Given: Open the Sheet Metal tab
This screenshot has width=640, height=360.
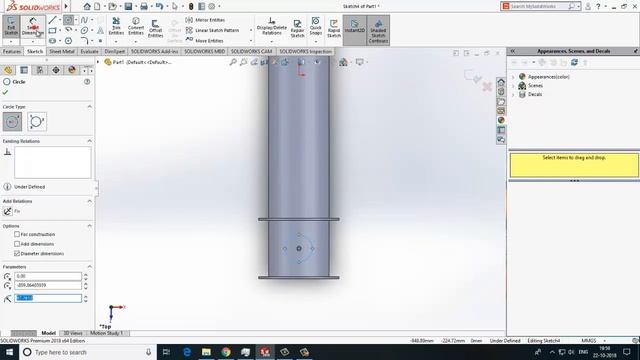Looking at the screenshot, I should [62, 51].
